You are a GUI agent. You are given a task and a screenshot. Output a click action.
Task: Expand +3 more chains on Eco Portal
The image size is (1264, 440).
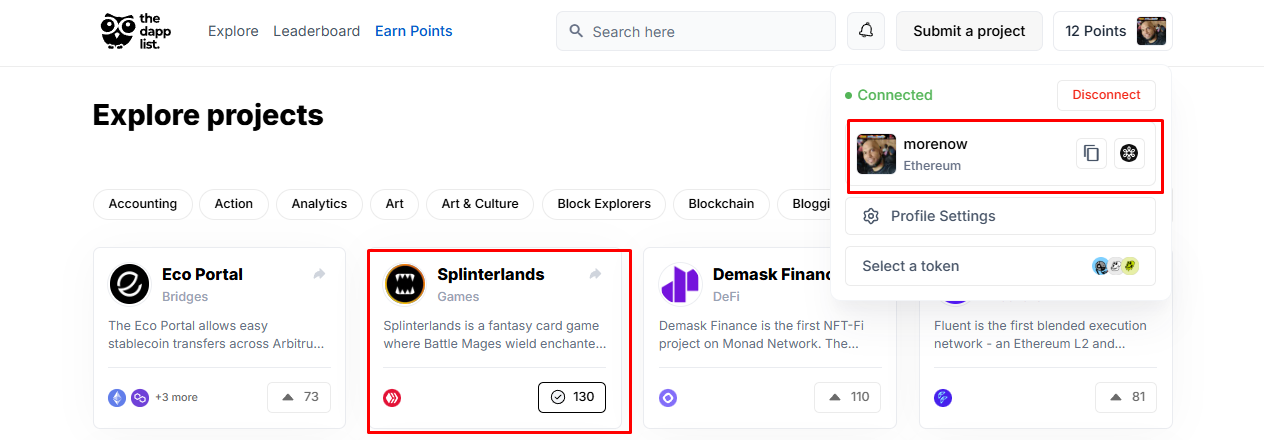point(176,397)
